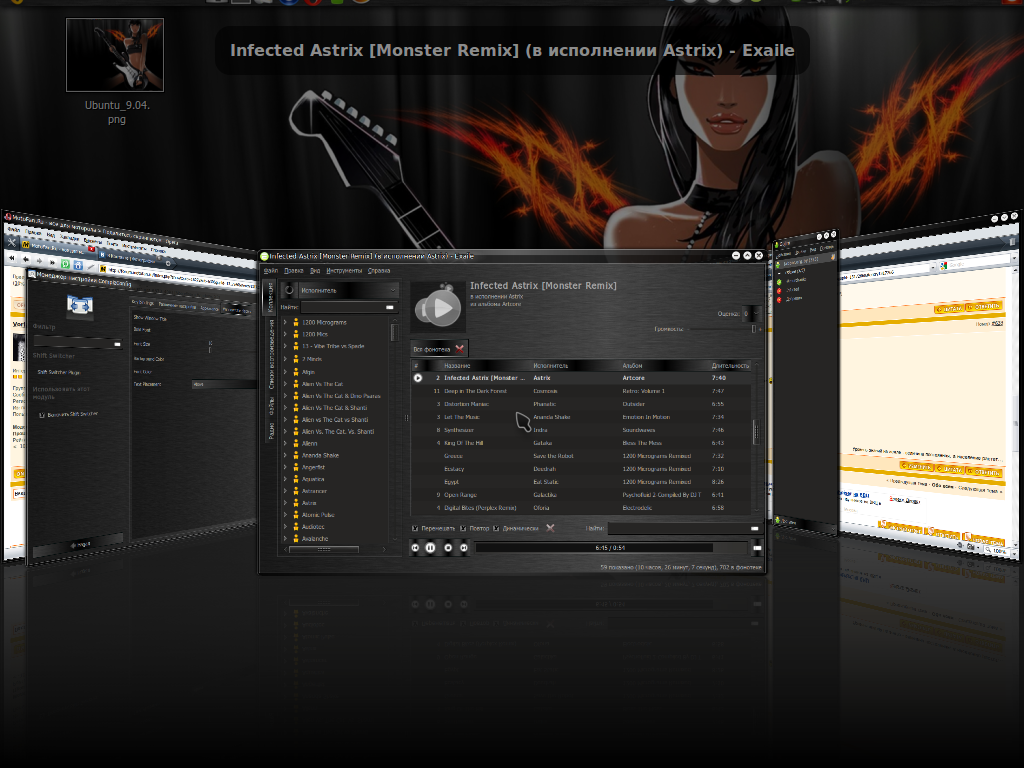Toggle 'Включить Shift Switcher' checkbox in CompizConfig
This screenshot has height=768, width=1024.
click(42, 414)
